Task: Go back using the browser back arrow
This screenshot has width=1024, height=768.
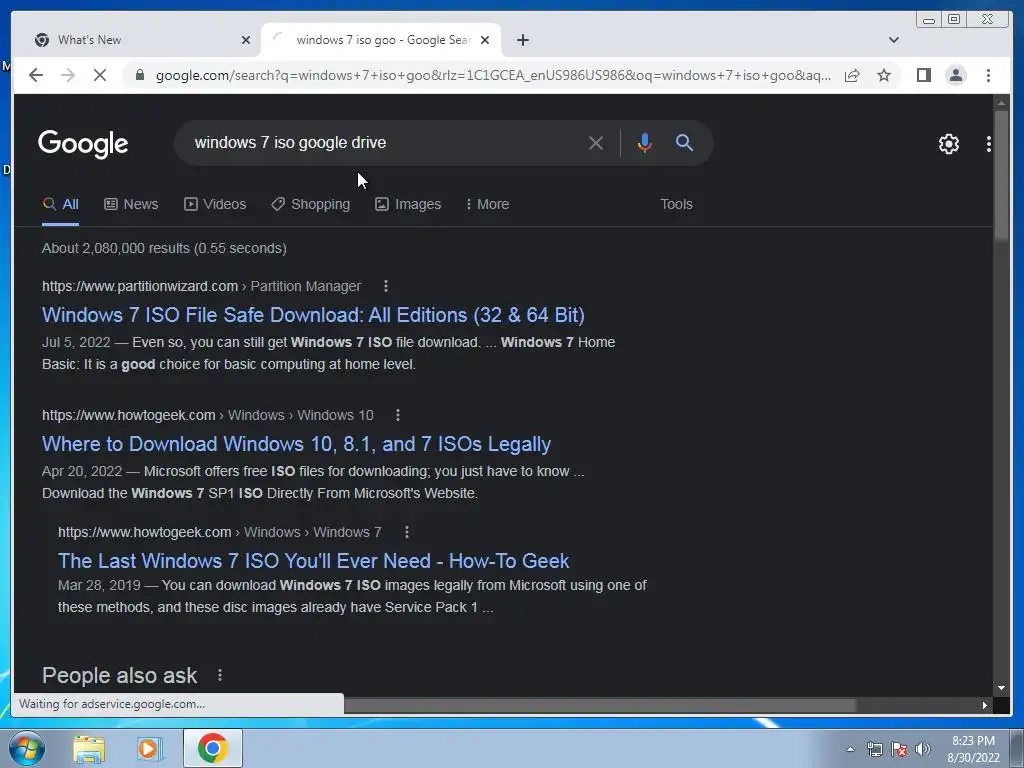Action: pyautogui.click(x=36, y=75)
